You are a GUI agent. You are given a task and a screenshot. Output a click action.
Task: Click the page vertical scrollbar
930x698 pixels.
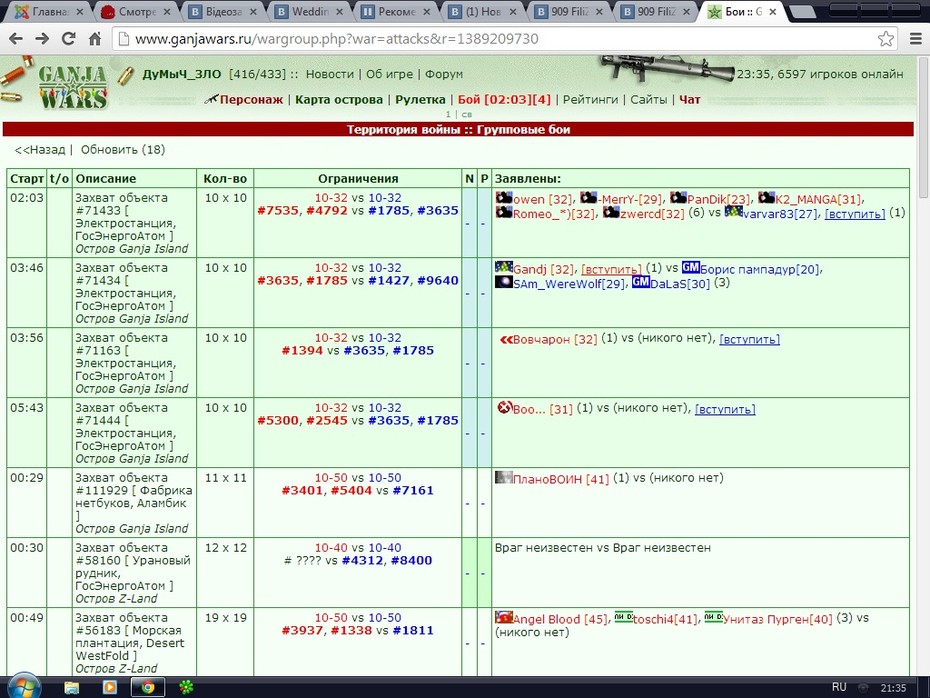[x=923, y=365]
